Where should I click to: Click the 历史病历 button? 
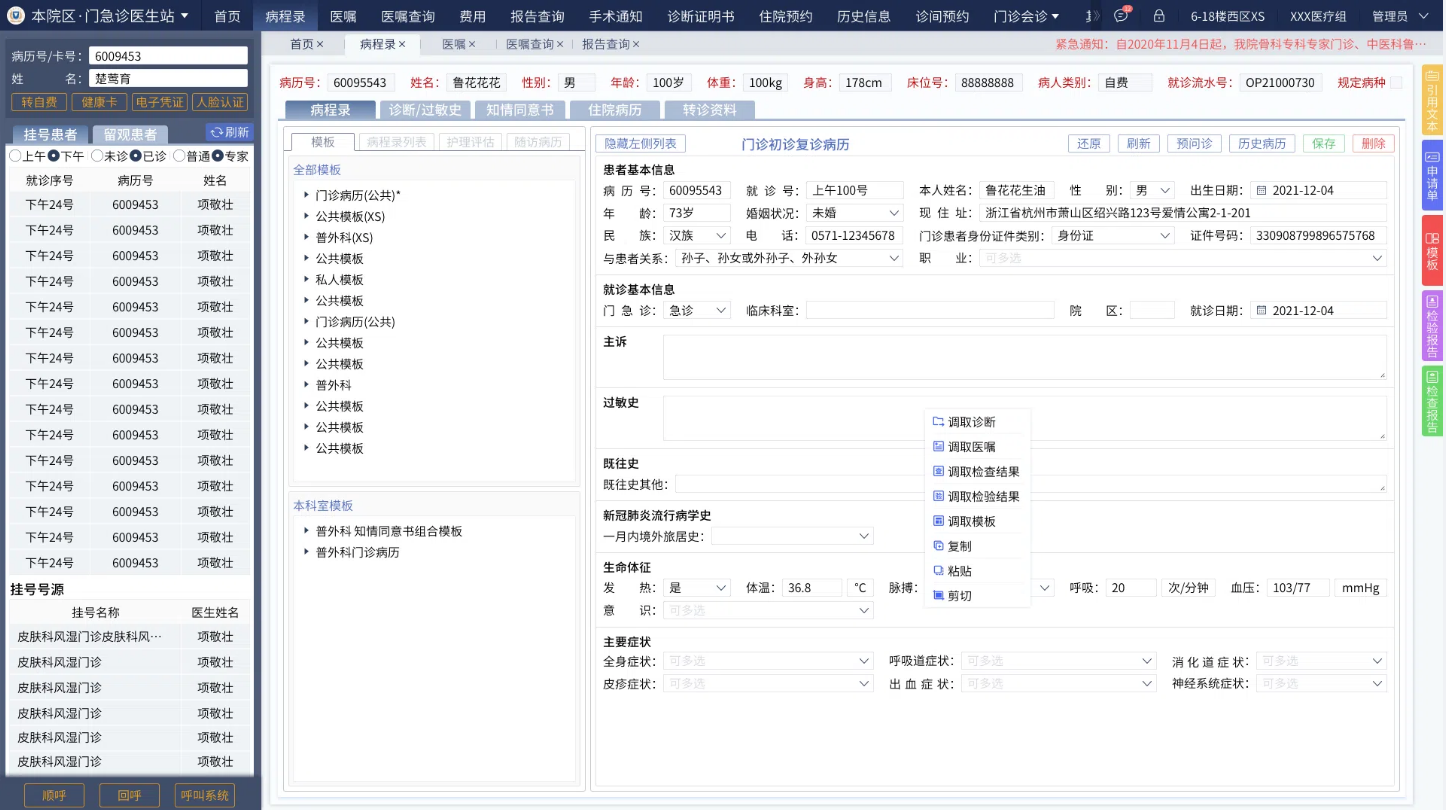click(1262, 144)
